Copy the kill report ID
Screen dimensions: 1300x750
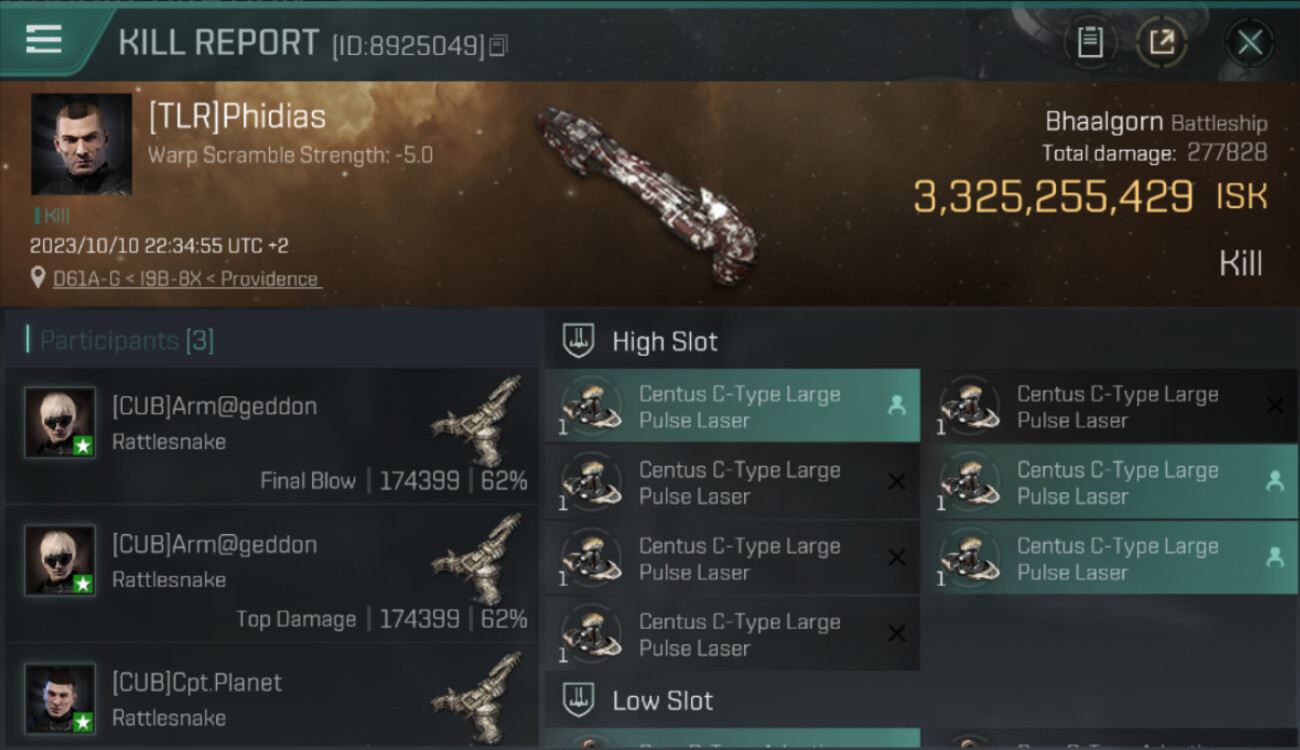click(x=498, y=45)
